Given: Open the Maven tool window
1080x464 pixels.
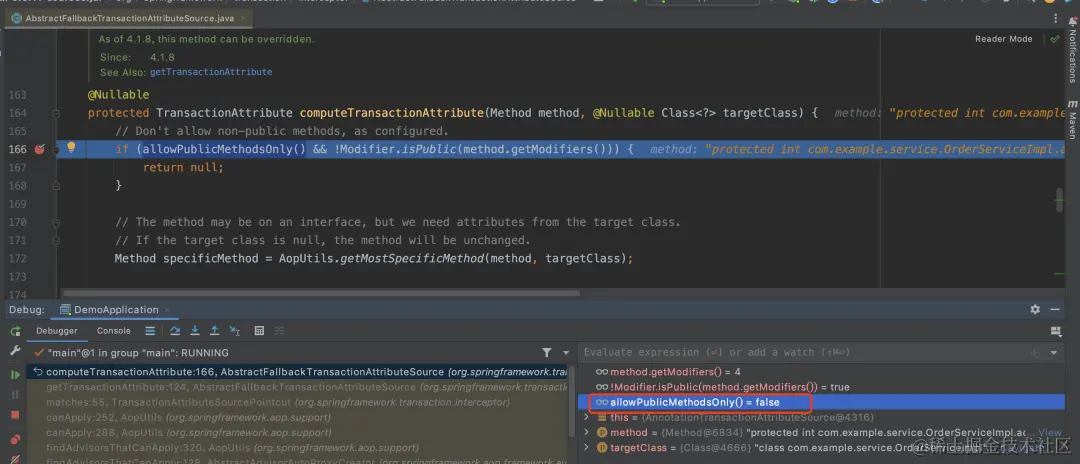Looking at the screenshot, I should 1072,119.
